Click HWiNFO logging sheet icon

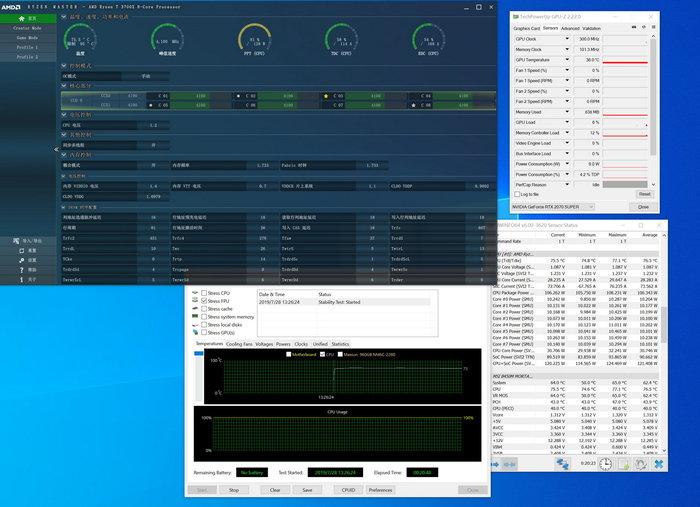coord(623,464)
